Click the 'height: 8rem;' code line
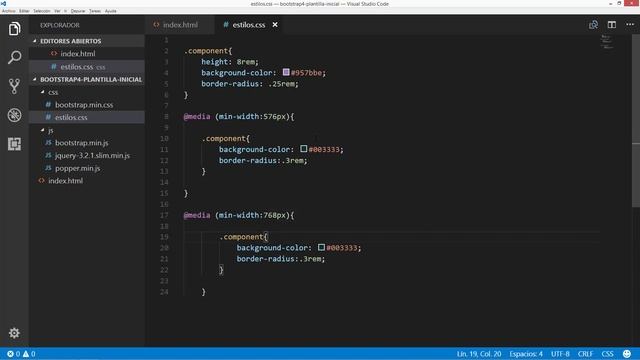The image size is (640, 360). click(230, 62)
